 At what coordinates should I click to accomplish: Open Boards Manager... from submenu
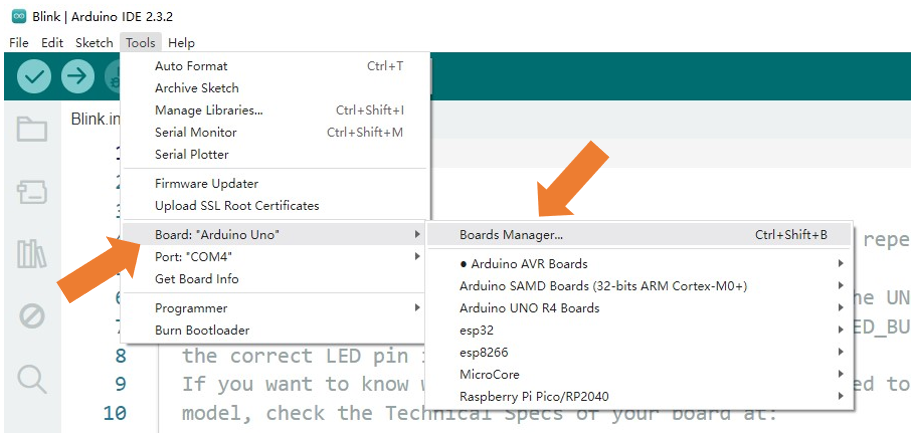pyautogui.click(x=640, y=235)
